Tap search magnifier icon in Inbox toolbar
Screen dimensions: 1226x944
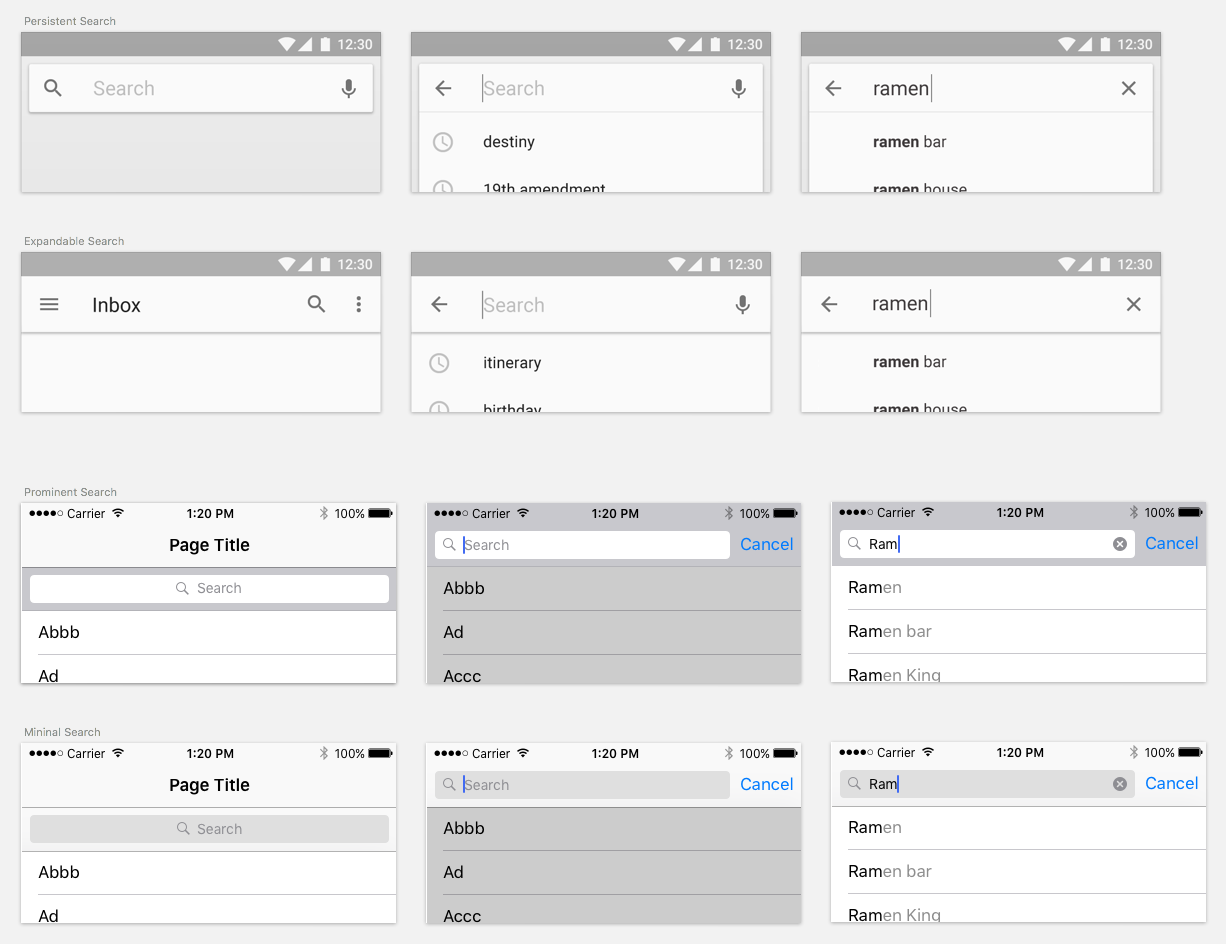316,304
